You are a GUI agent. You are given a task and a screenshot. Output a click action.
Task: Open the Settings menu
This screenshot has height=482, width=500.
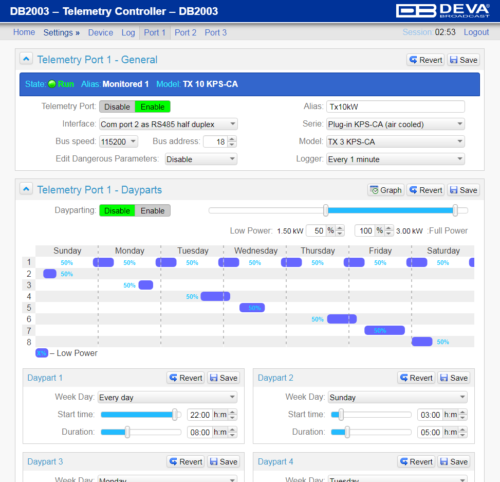(61, 33)
